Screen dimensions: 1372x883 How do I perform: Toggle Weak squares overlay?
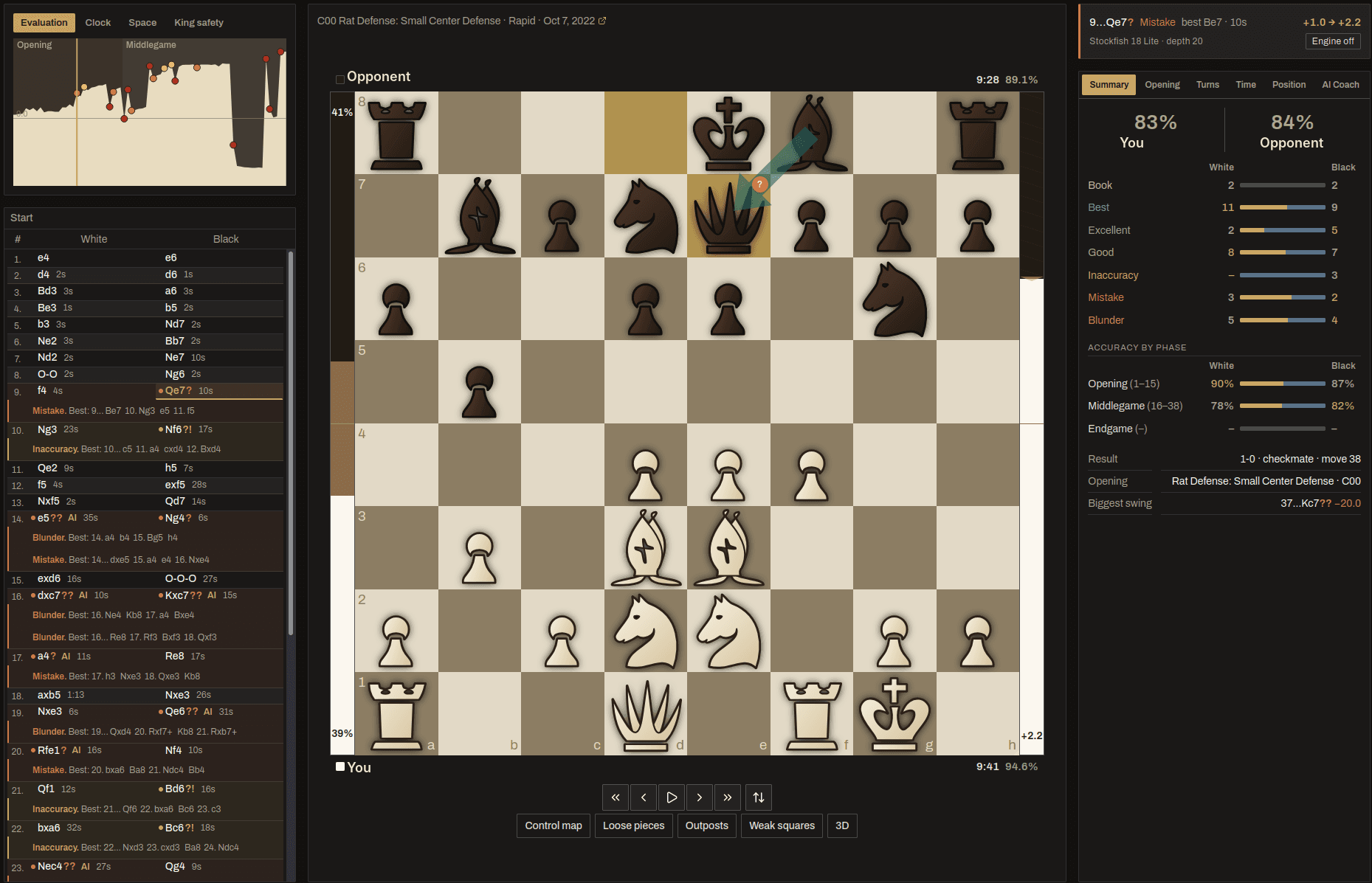coord(782,825)
